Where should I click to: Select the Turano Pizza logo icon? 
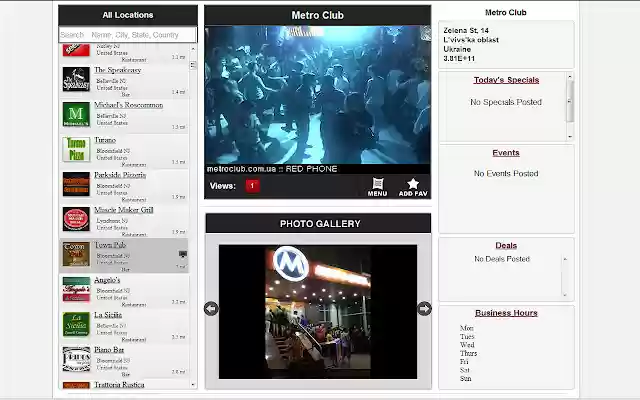point(76,150)
